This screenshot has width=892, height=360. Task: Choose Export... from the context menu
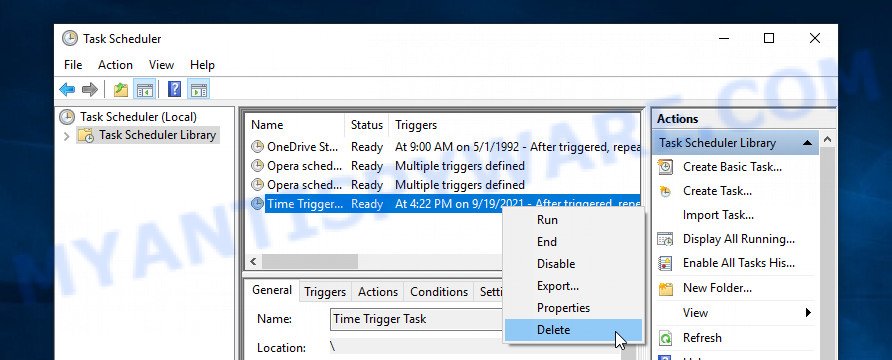click(x=573, y=286)
